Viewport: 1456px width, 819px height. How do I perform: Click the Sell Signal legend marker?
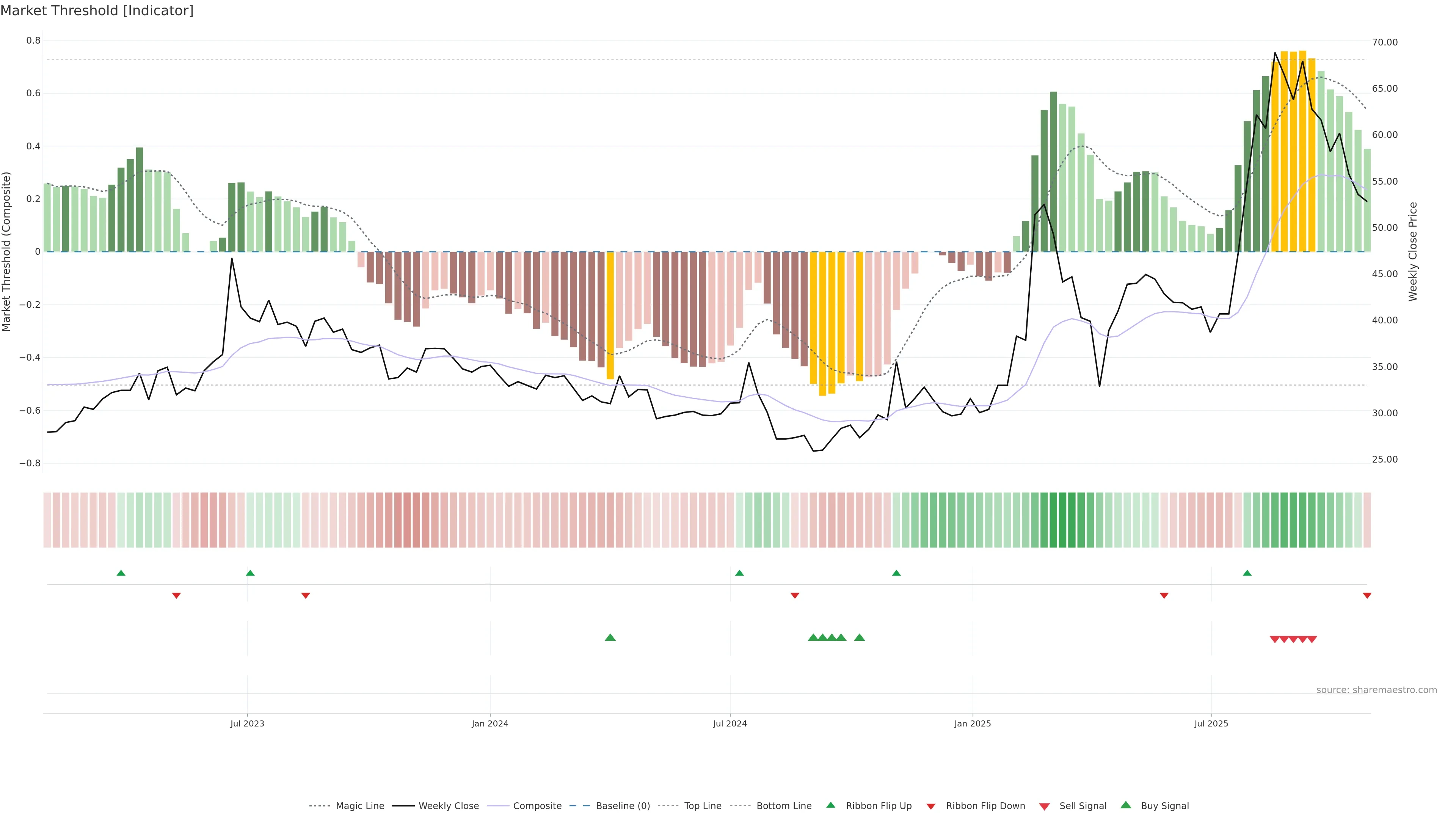1045,806
